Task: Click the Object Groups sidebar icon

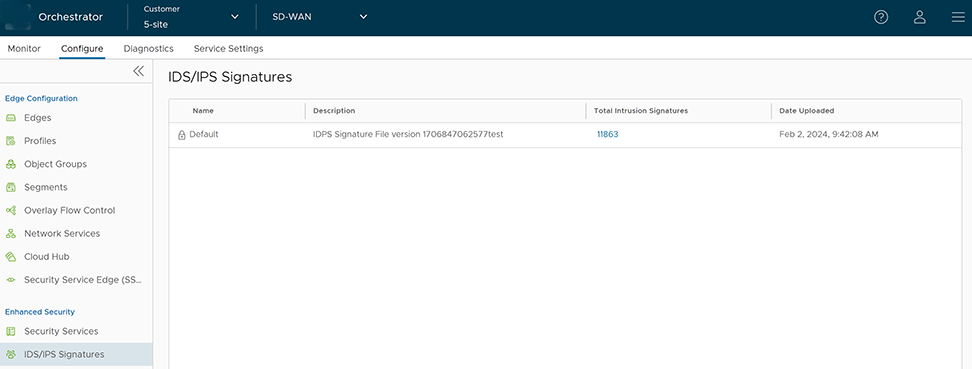Action: coord(11,164)
